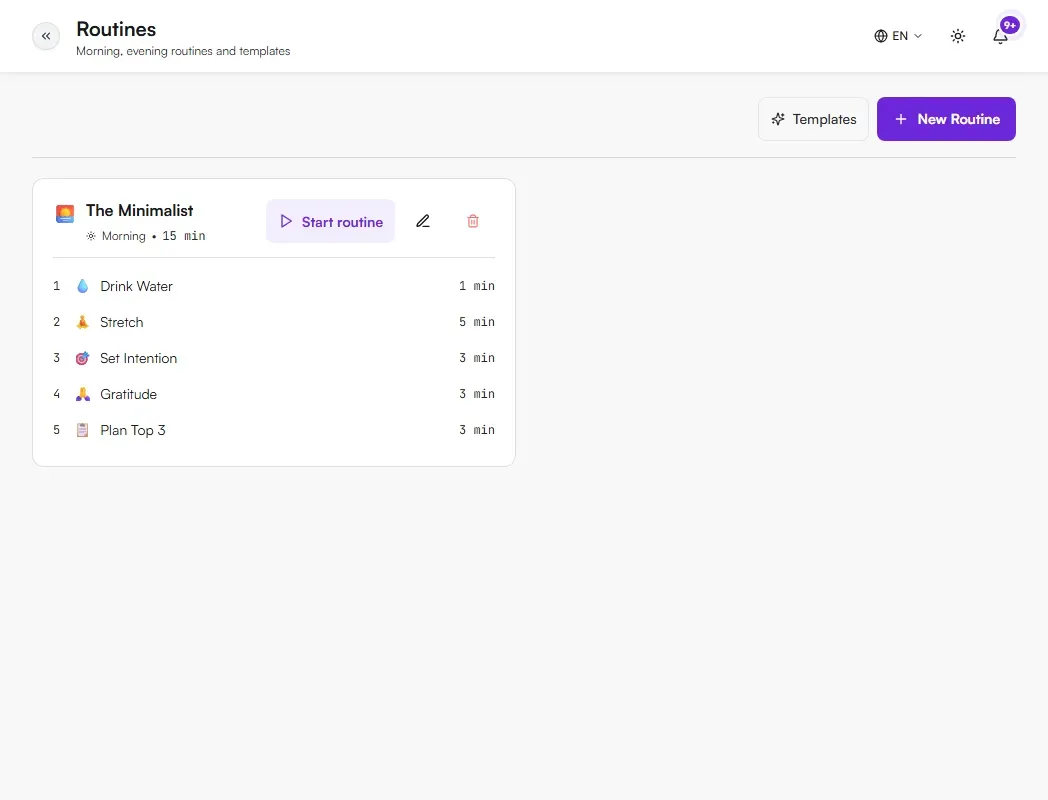Click the plus icon in New Routine button
Image resolution: width=1048 pixels, height=800 pixels.
(x=901, y=119)
